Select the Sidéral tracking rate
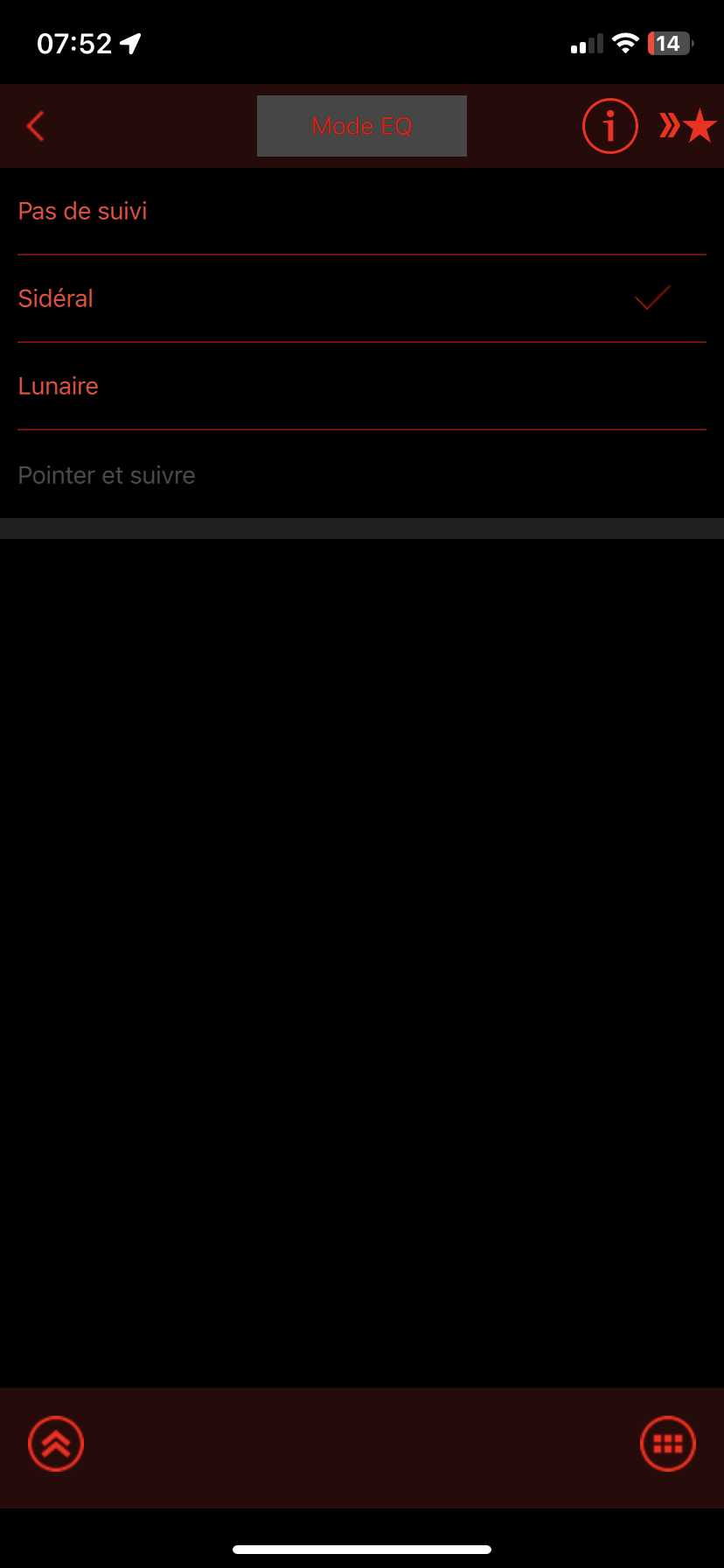 362,298
